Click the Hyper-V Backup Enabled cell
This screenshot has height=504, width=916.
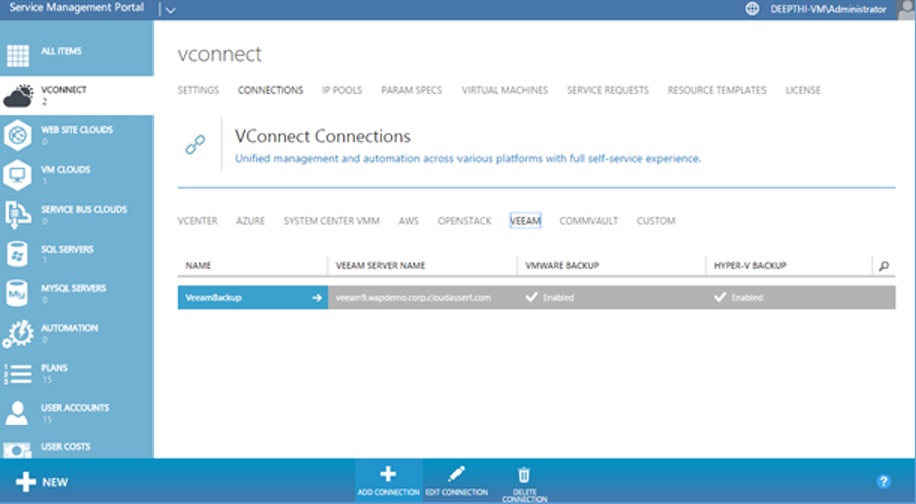[x=800, y=298]
